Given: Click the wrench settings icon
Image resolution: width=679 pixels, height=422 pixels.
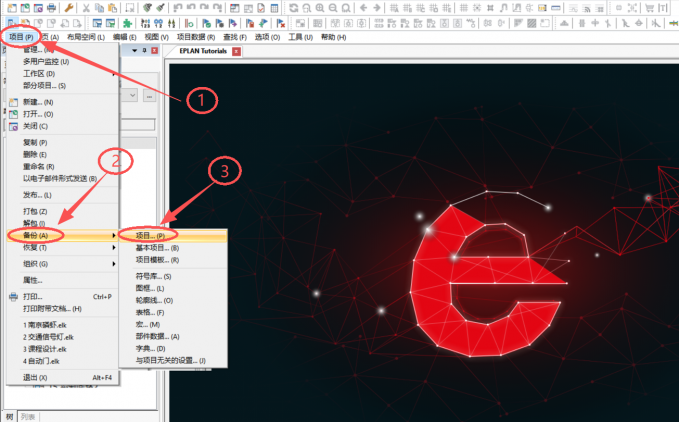Looking at the screenshot, I should pos(69,8).
